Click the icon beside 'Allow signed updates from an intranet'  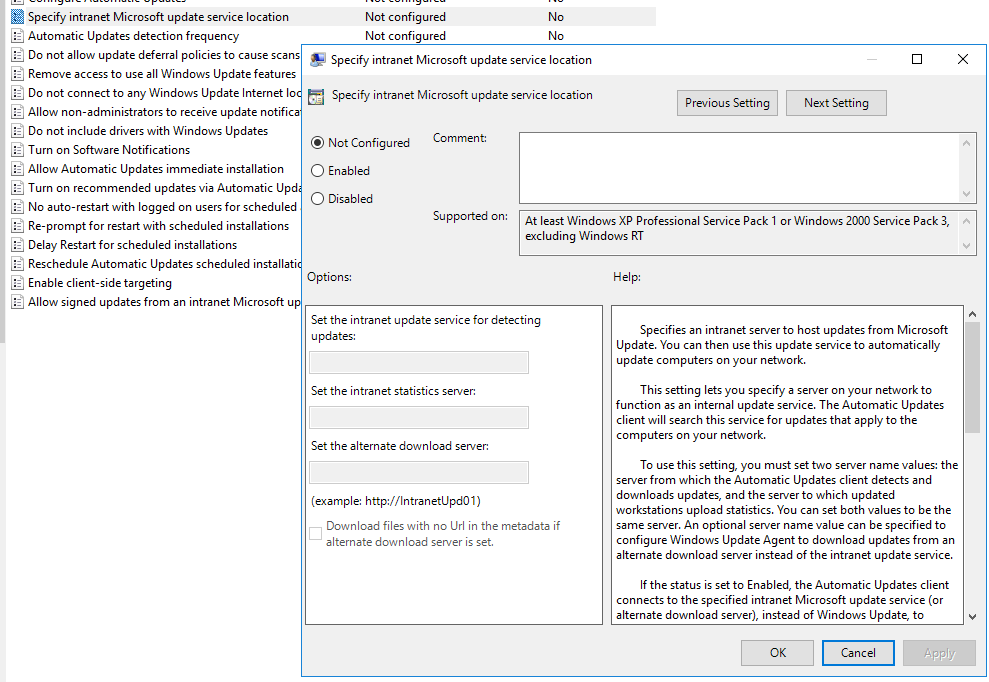point(18,302)
